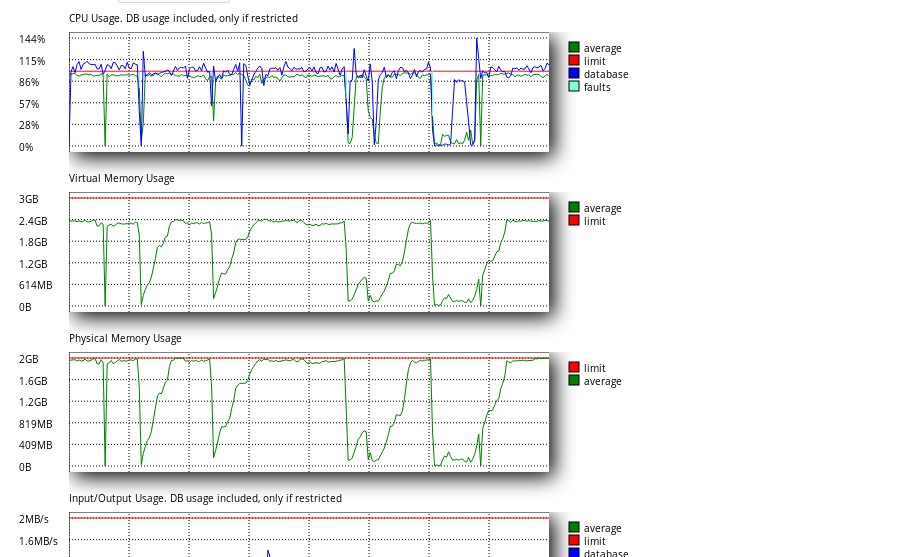Click the Physical Memory Usage graph plot area
Viewport: 898px width, 557px height.
point(309,412)
